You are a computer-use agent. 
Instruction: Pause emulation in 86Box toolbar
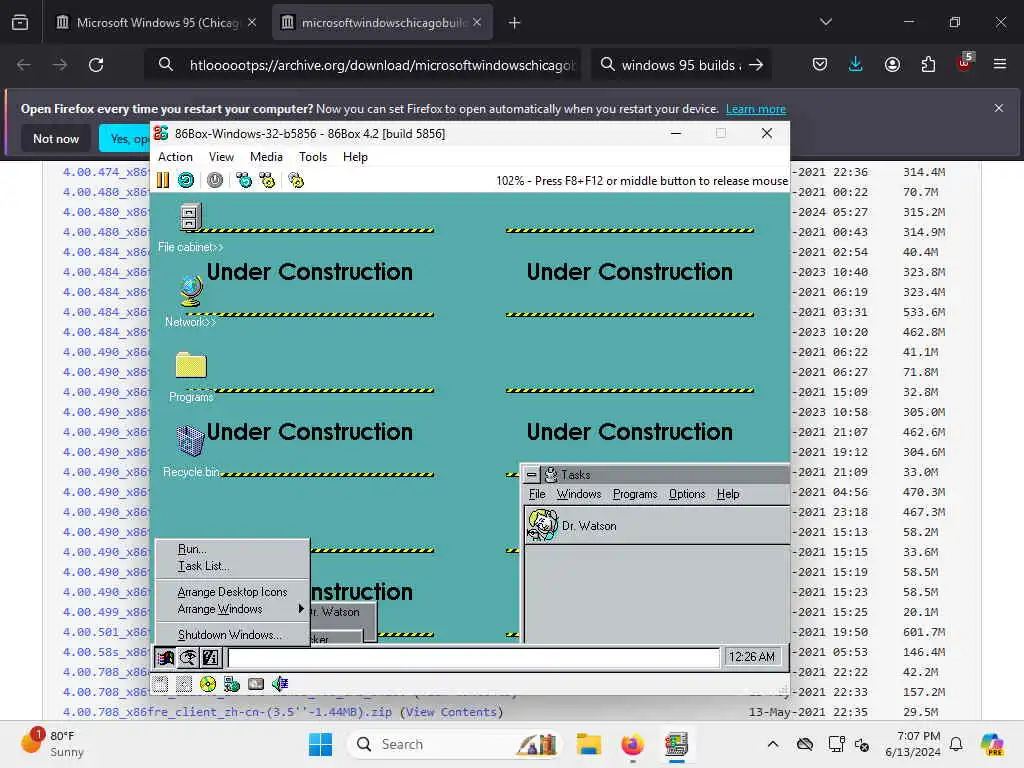[x=163, y=180]
